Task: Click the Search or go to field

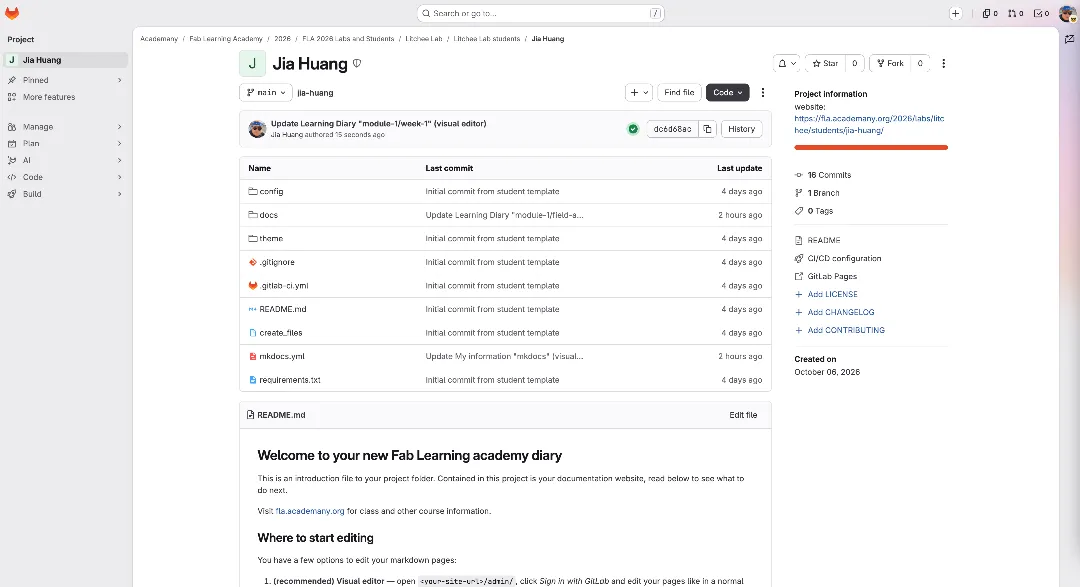Action: pos(541,13)
